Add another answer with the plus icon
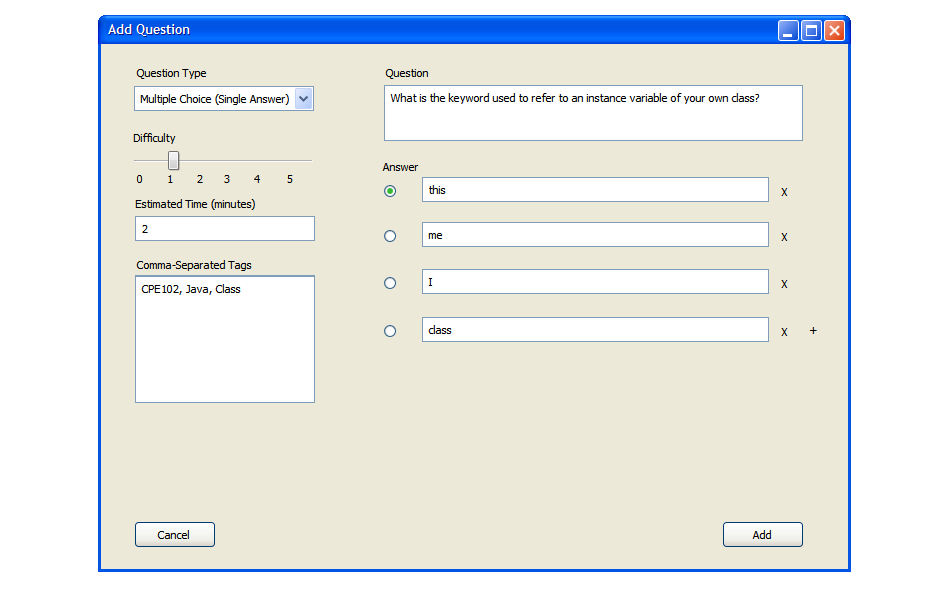The width and height of the screenshot is (934, 594). point(813,331)
